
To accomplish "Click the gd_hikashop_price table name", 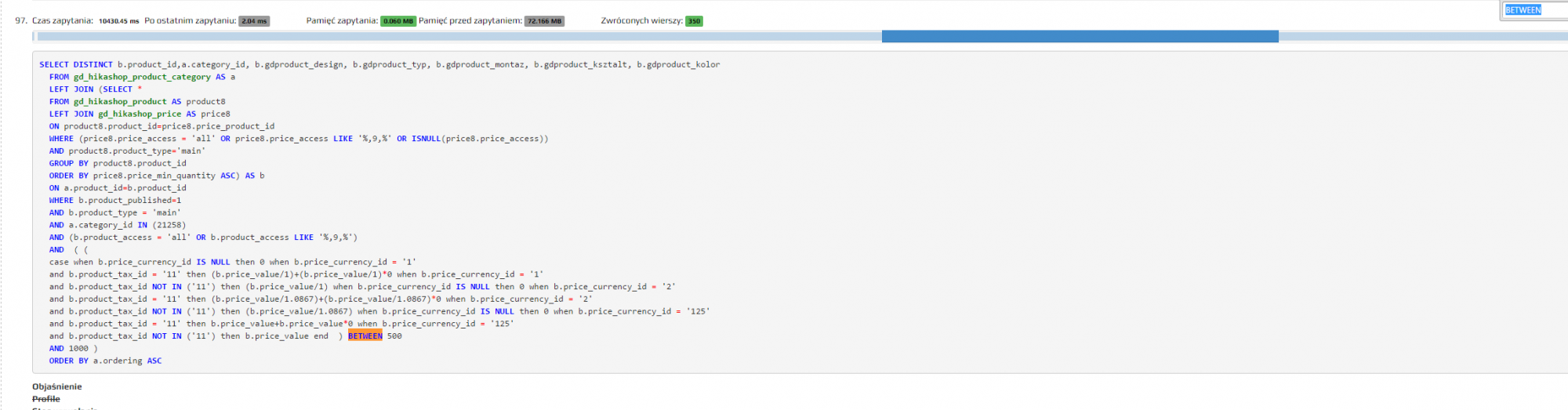I will point(140,114).
